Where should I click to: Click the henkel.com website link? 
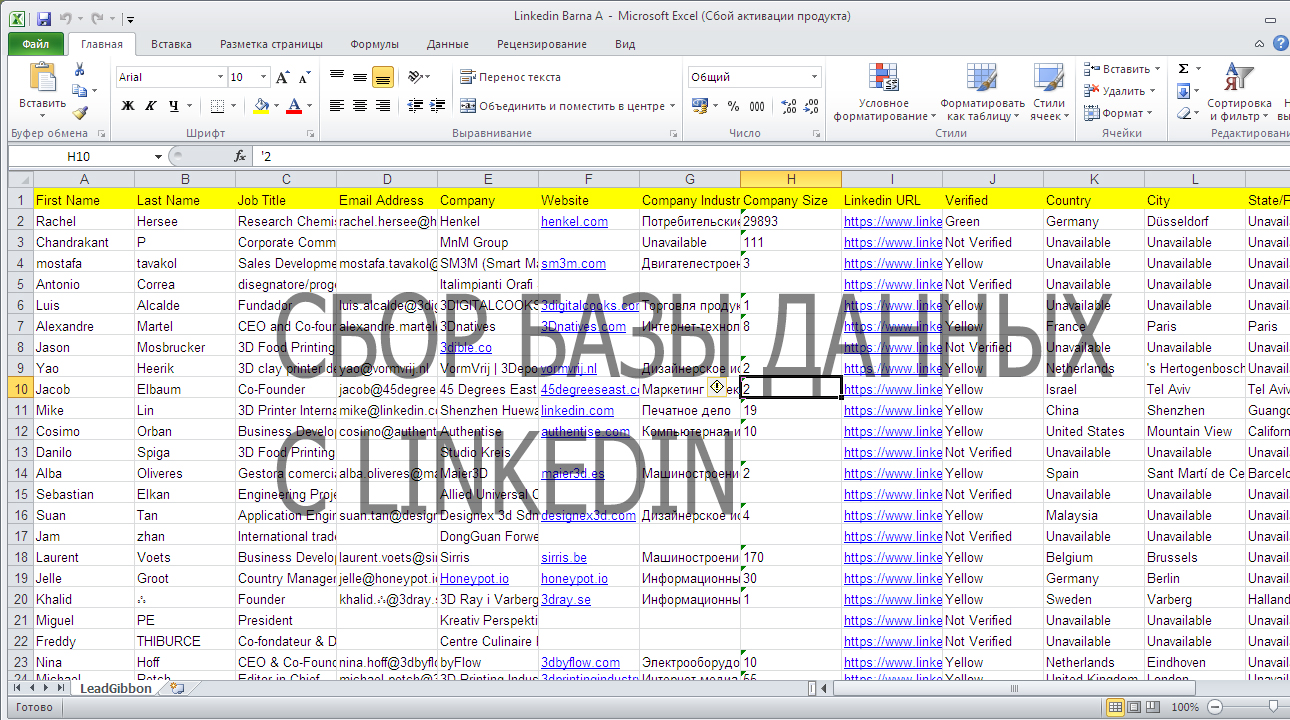coord(574,221)
